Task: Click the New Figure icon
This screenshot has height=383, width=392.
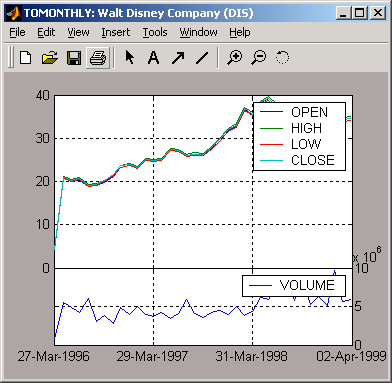Action: click(x=26, y=58)
